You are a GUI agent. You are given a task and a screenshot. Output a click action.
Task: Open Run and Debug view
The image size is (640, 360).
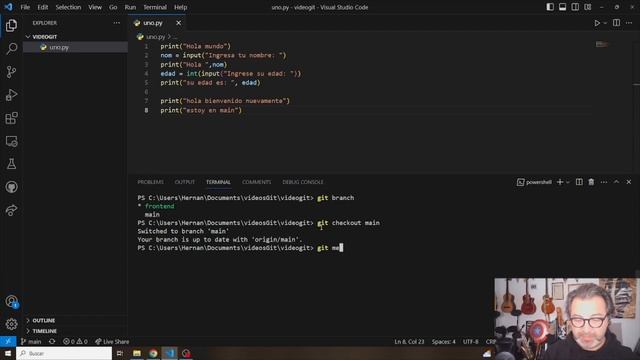point(11,95)
